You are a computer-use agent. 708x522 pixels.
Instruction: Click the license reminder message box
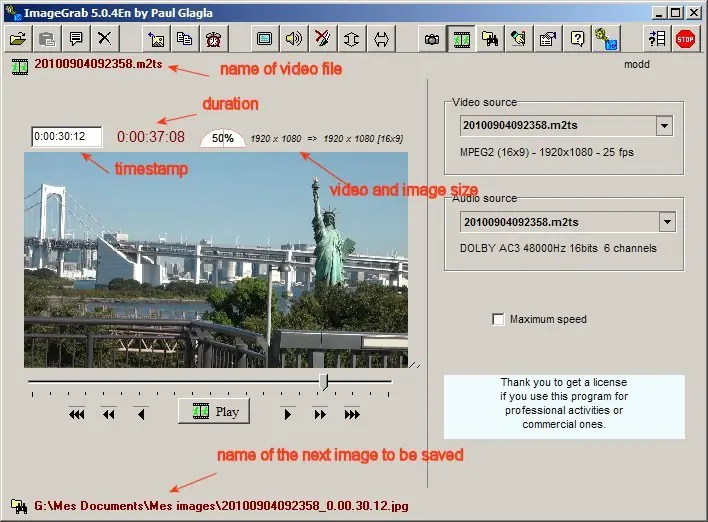click(564, 407)
